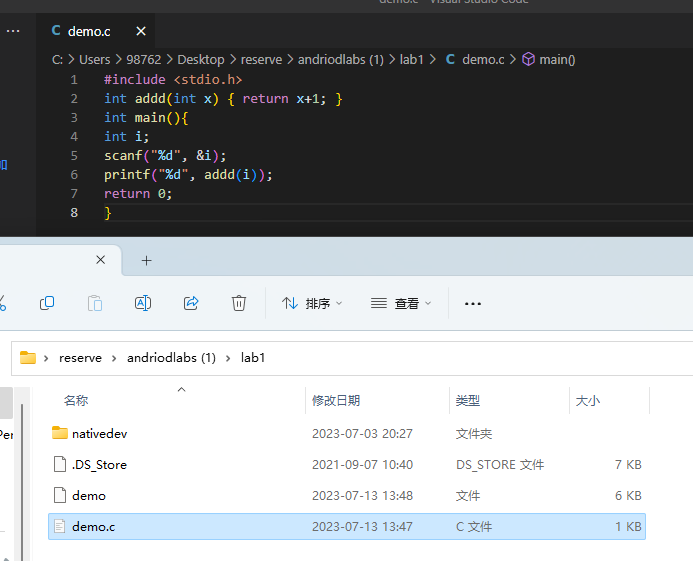The image size is (693, 561).
Task: Click reserve in the VS Code breadcrumb
Action: coord(261,60)
